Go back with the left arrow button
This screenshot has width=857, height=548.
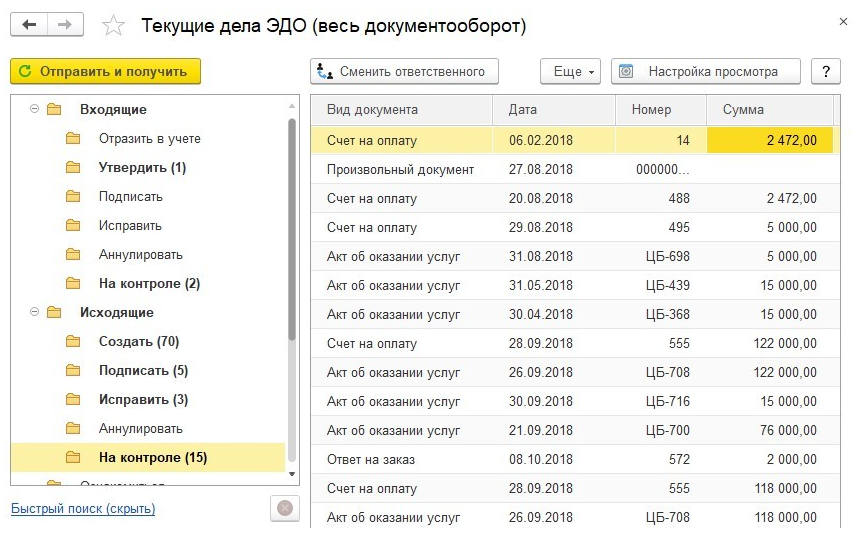click(x=29, y=25)
